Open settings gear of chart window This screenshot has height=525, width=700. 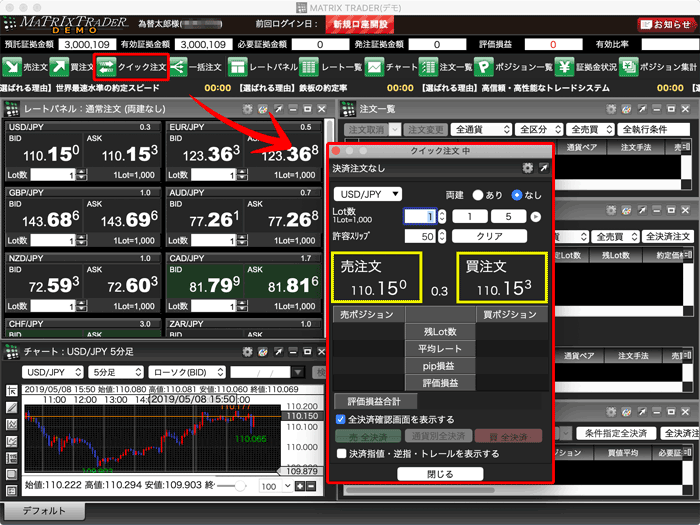247,352
